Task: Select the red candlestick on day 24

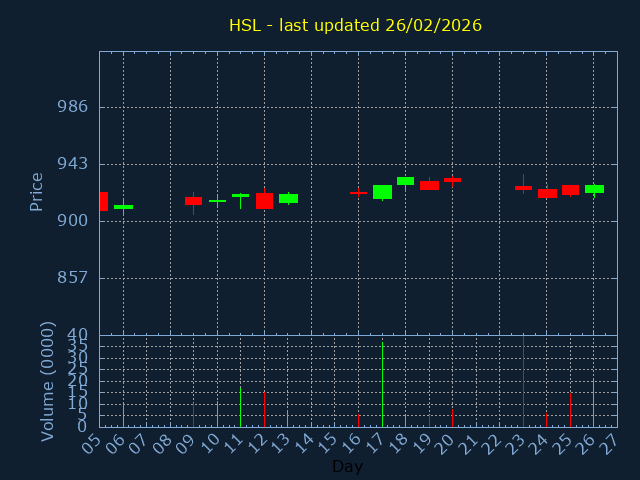Action: [x=547, y=193]
